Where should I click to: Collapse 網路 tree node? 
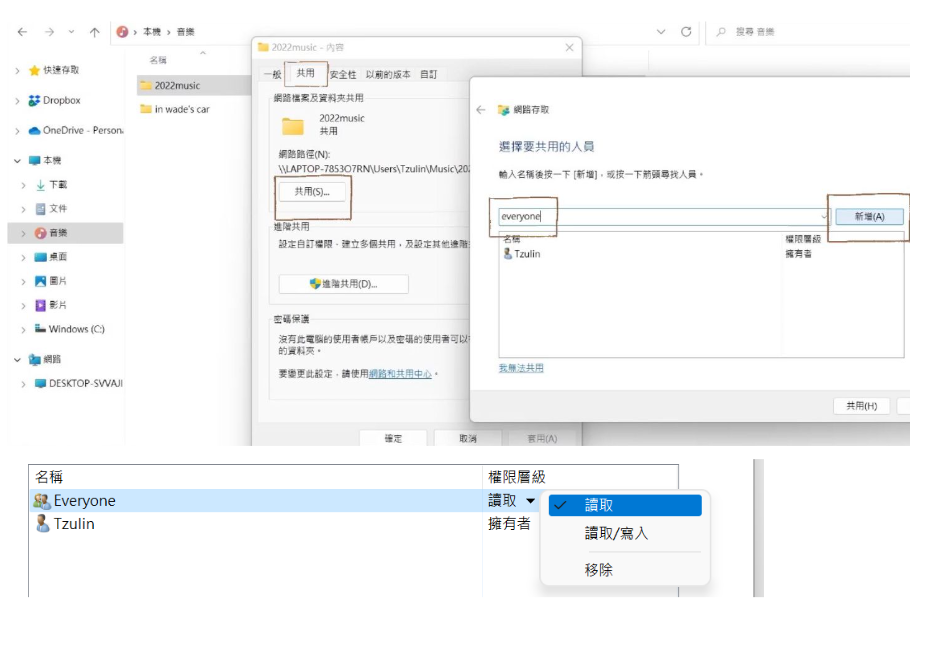(17, 359)
